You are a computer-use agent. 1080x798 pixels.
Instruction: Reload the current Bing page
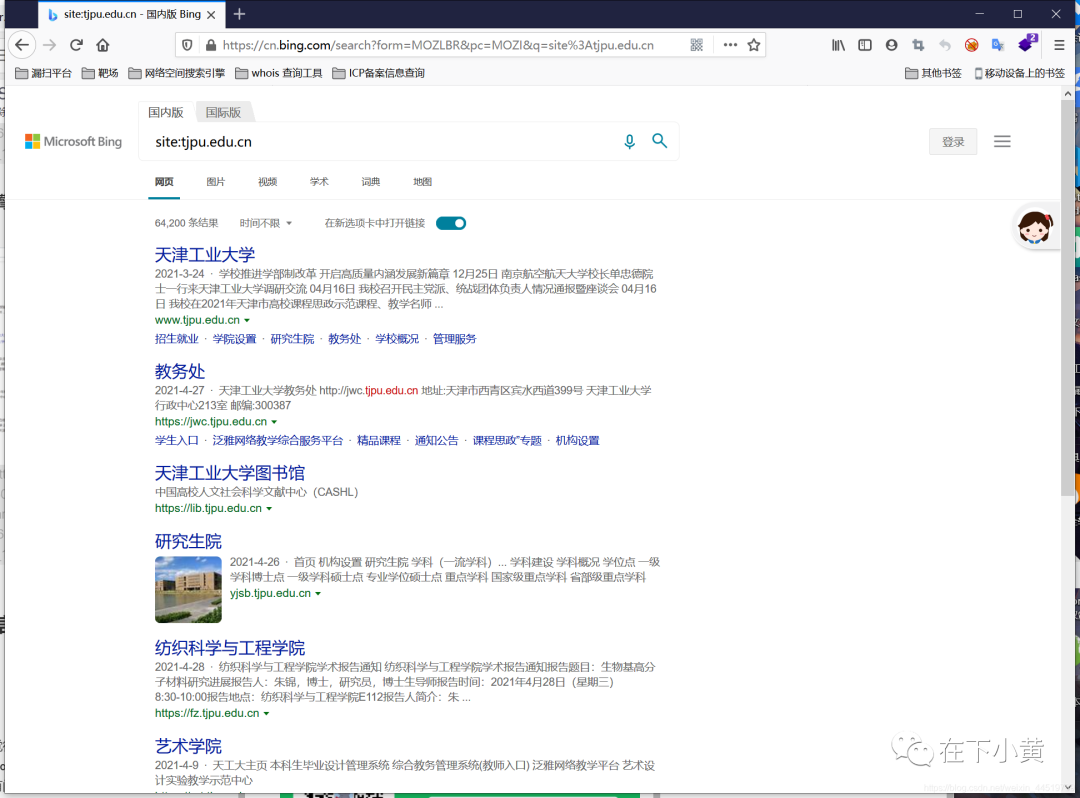[x=76, y=45]
